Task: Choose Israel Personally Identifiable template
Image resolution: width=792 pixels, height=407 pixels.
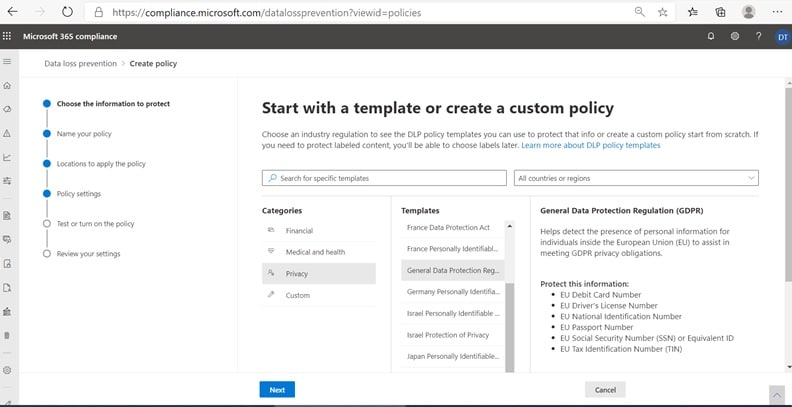Action: pyautogui.click(x=452, y=314)
